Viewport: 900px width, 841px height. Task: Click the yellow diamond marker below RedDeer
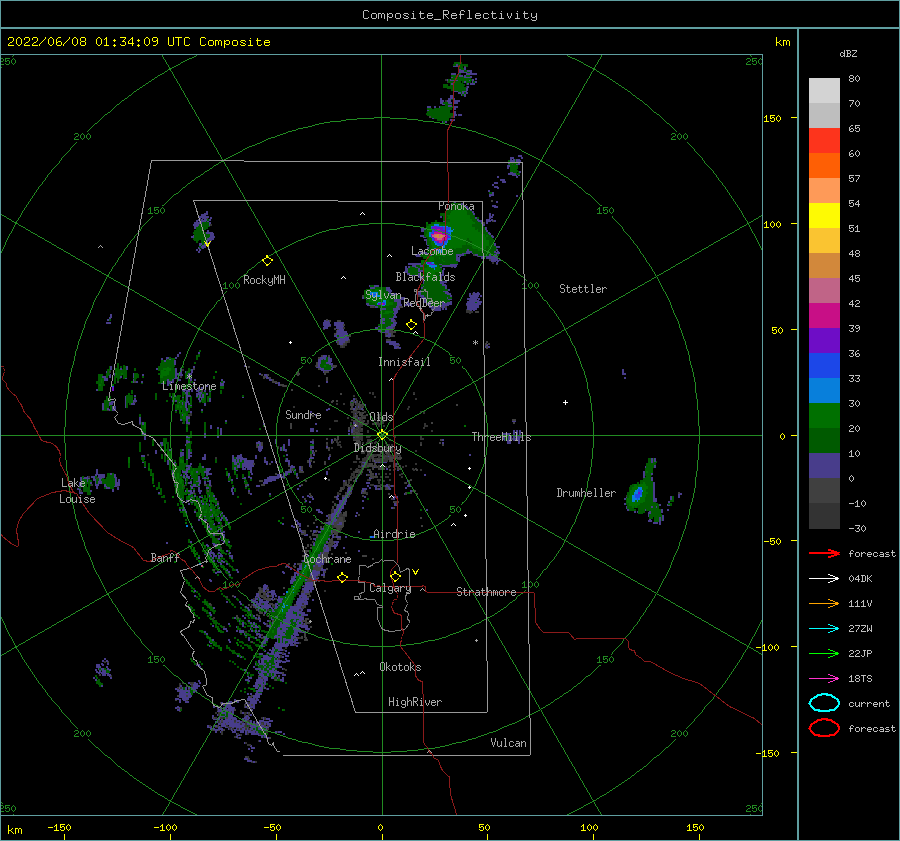pyautogui.click(x=412, y=325)
